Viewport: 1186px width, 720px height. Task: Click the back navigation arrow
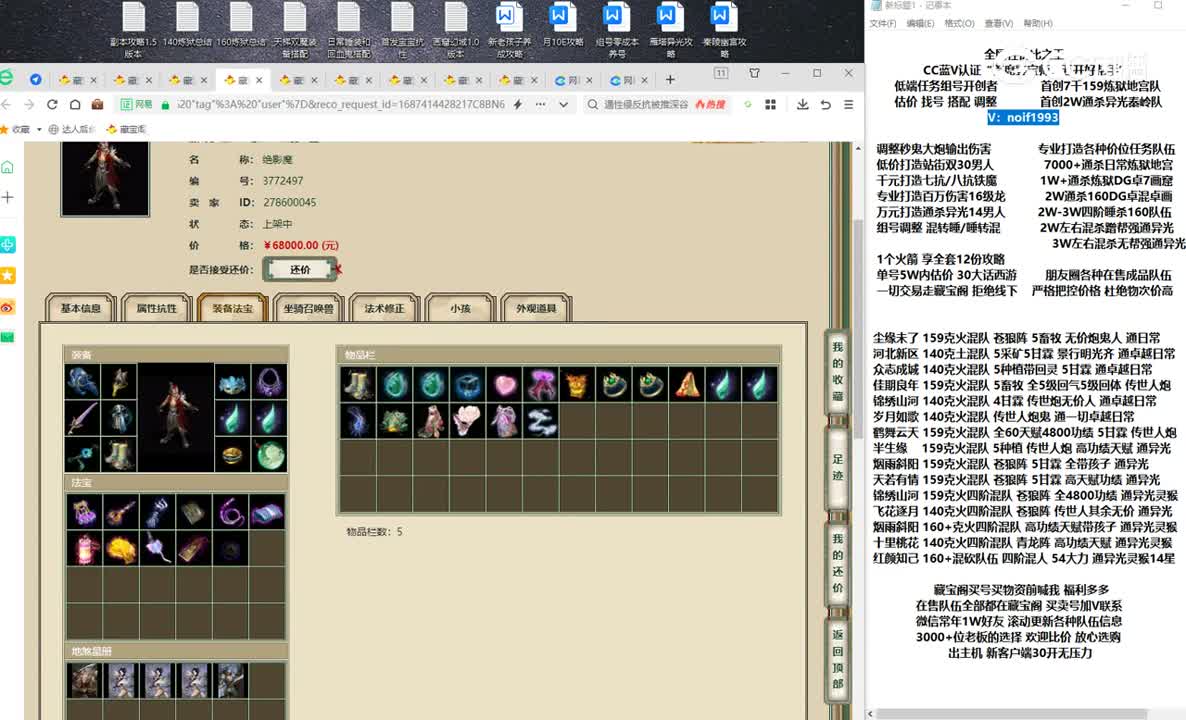click(x=7, y=103)
